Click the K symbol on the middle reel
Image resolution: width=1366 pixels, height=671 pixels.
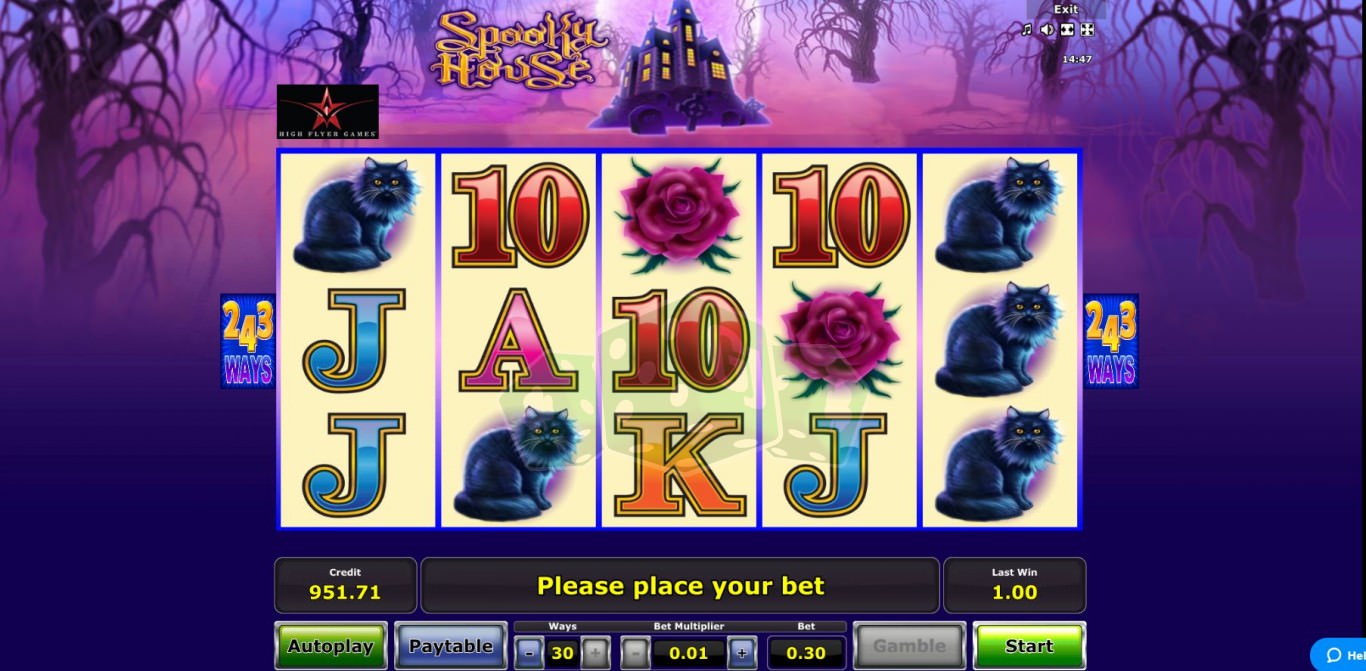(679, 465)
